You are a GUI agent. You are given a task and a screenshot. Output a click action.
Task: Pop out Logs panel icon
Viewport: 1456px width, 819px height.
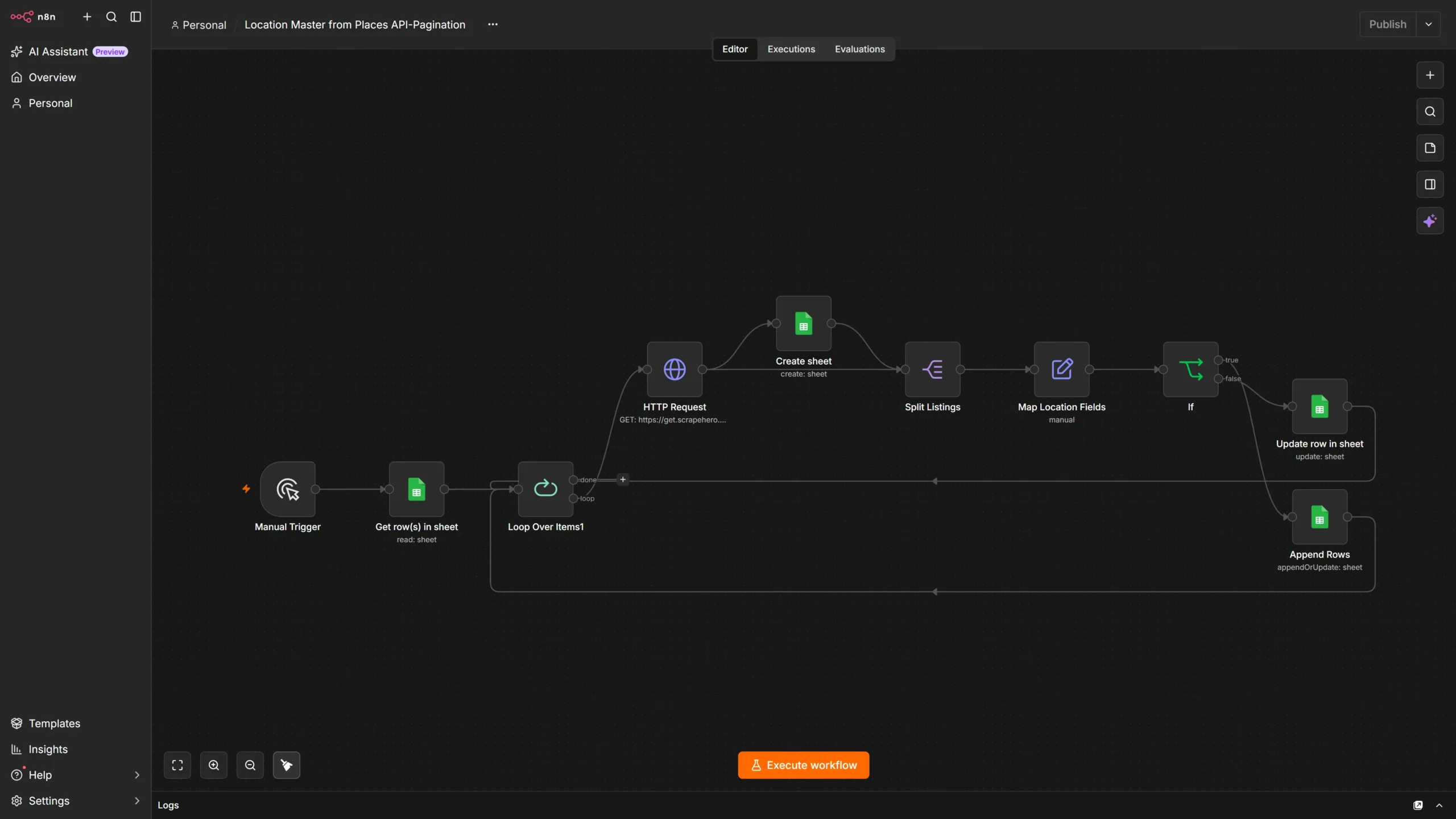pyautogui.click(x=1418, y=805)
